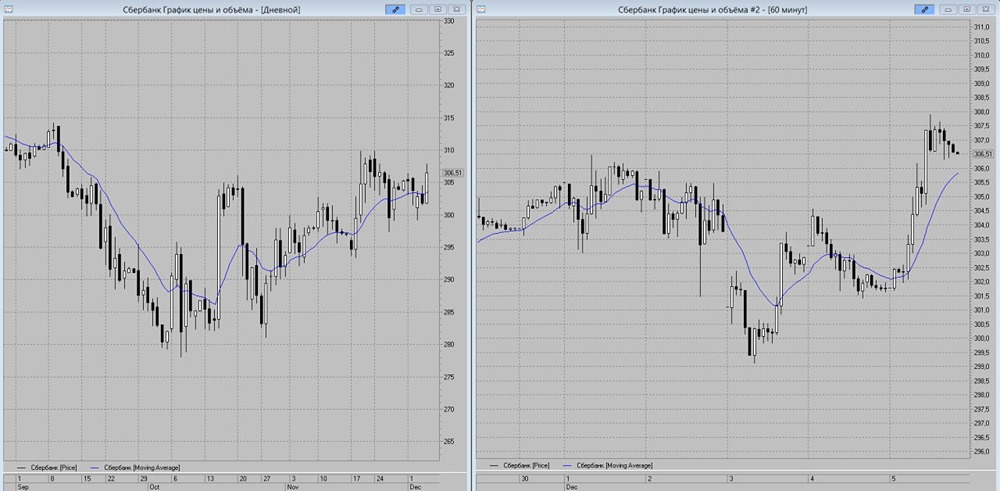
Task: Click the 296,0 value on the 60-minute price axis
Action: click(982, 451)
